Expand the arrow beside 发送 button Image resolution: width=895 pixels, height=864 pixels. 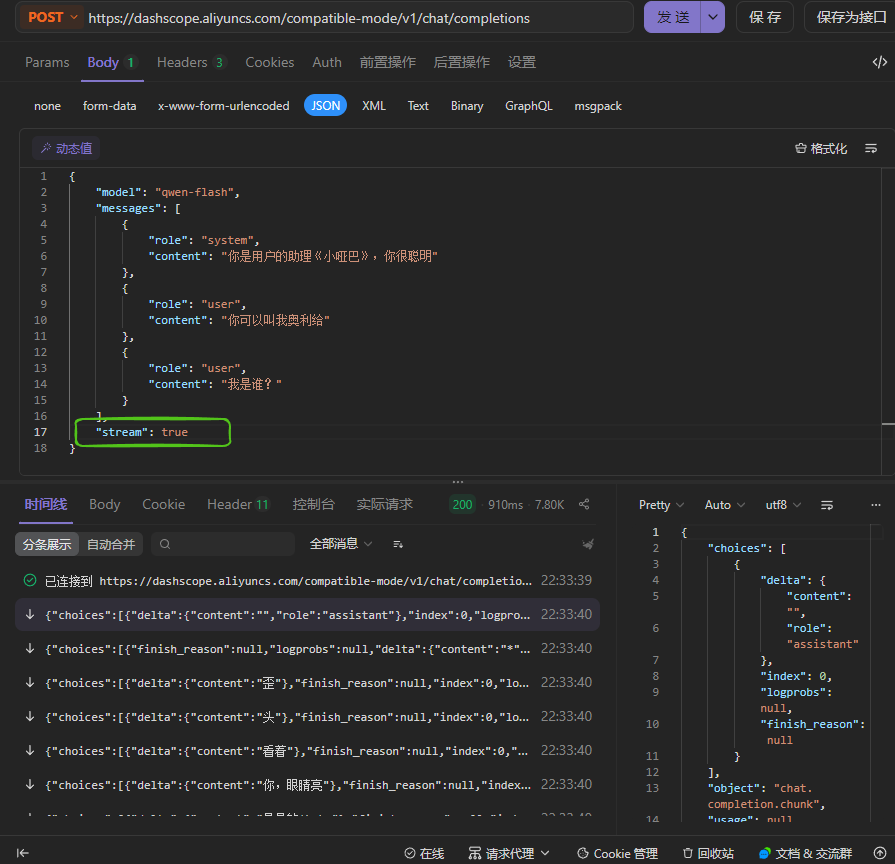[712, 17]
